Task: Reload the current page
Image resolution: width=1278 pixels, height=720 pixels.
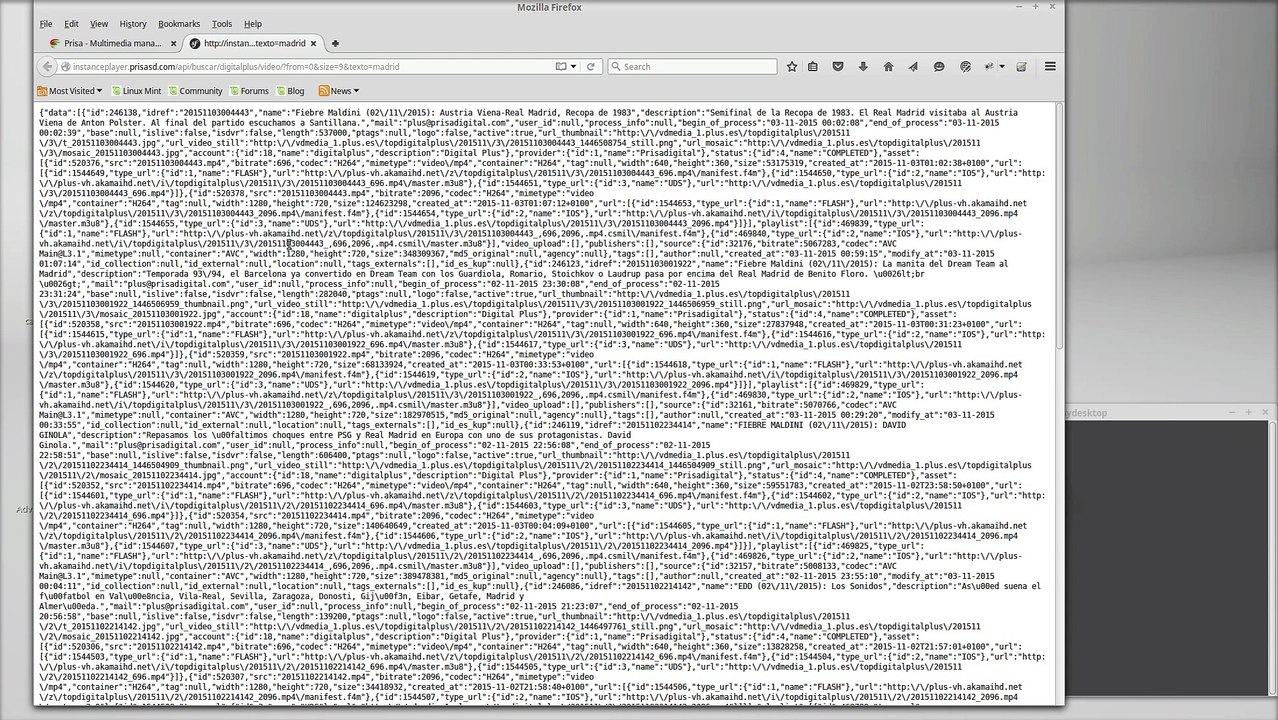Action: point(590,67)
